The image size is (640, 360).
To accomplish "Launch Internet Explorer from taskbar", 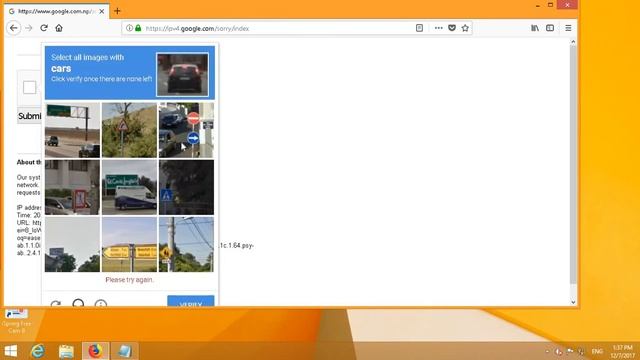I will tap(38, 351).
